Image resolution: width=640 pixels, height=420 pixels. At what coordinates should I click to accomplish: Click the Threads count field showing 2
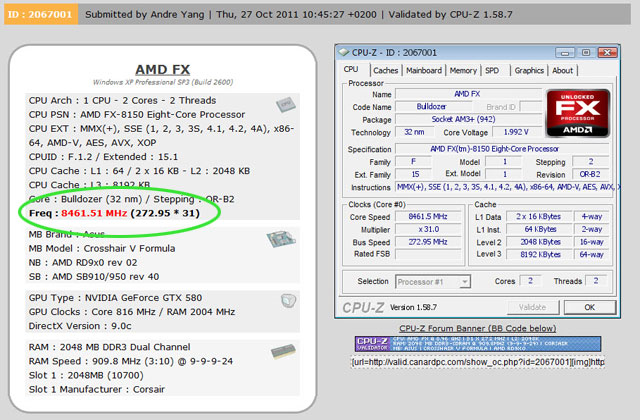coord(596,281)
